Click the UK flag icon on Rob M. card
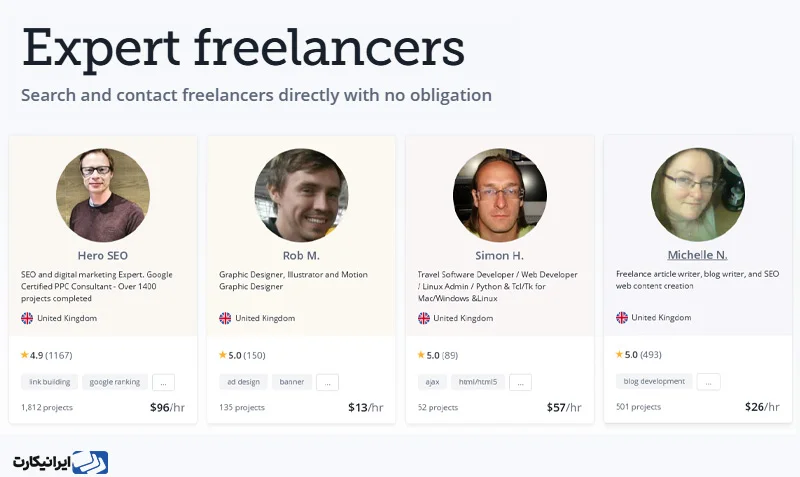The width and height of the screenshot is (800, 477). pos(225,318)
